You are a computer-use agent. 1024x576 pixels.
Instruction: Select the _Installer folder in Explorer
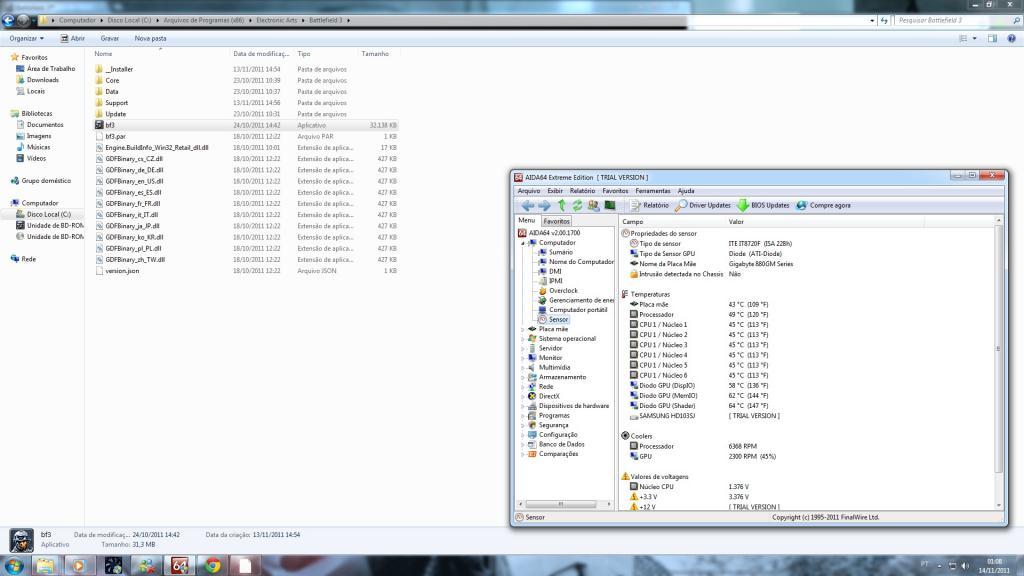point(246,69)
